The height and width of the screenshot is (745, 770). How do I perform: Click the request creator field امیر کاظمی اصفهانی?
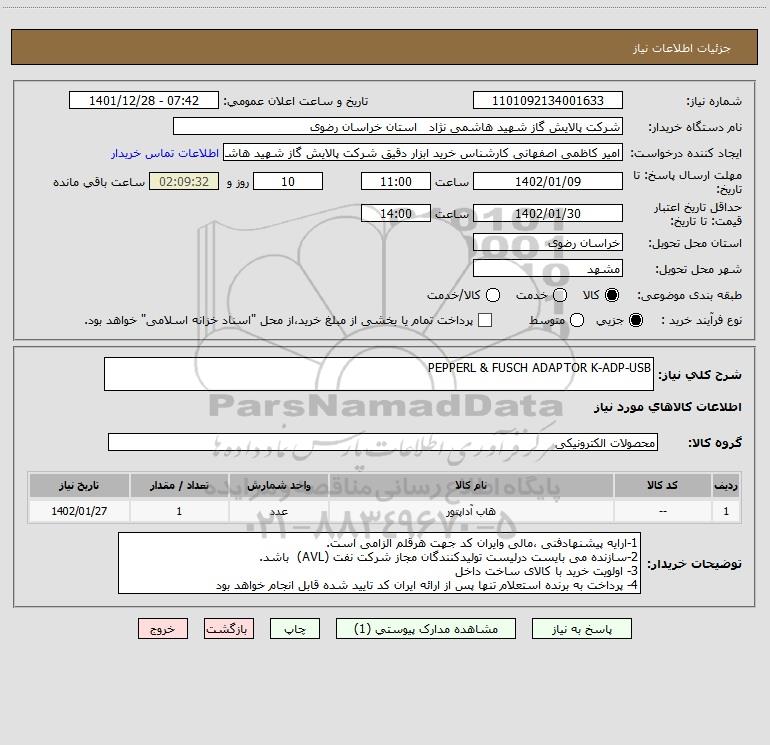pos(423,153)
